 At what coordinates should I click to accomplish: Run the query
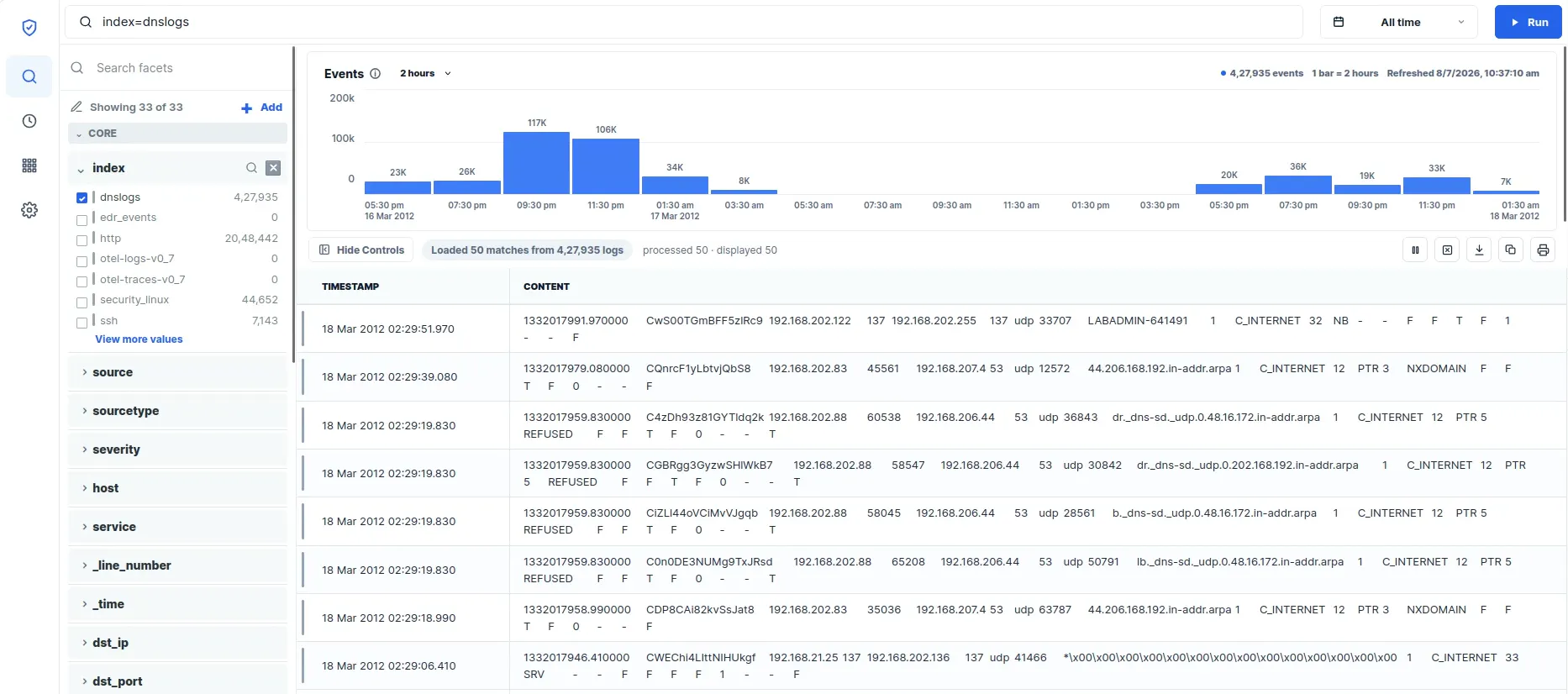pyautogui.click(x=1528, y=22)
